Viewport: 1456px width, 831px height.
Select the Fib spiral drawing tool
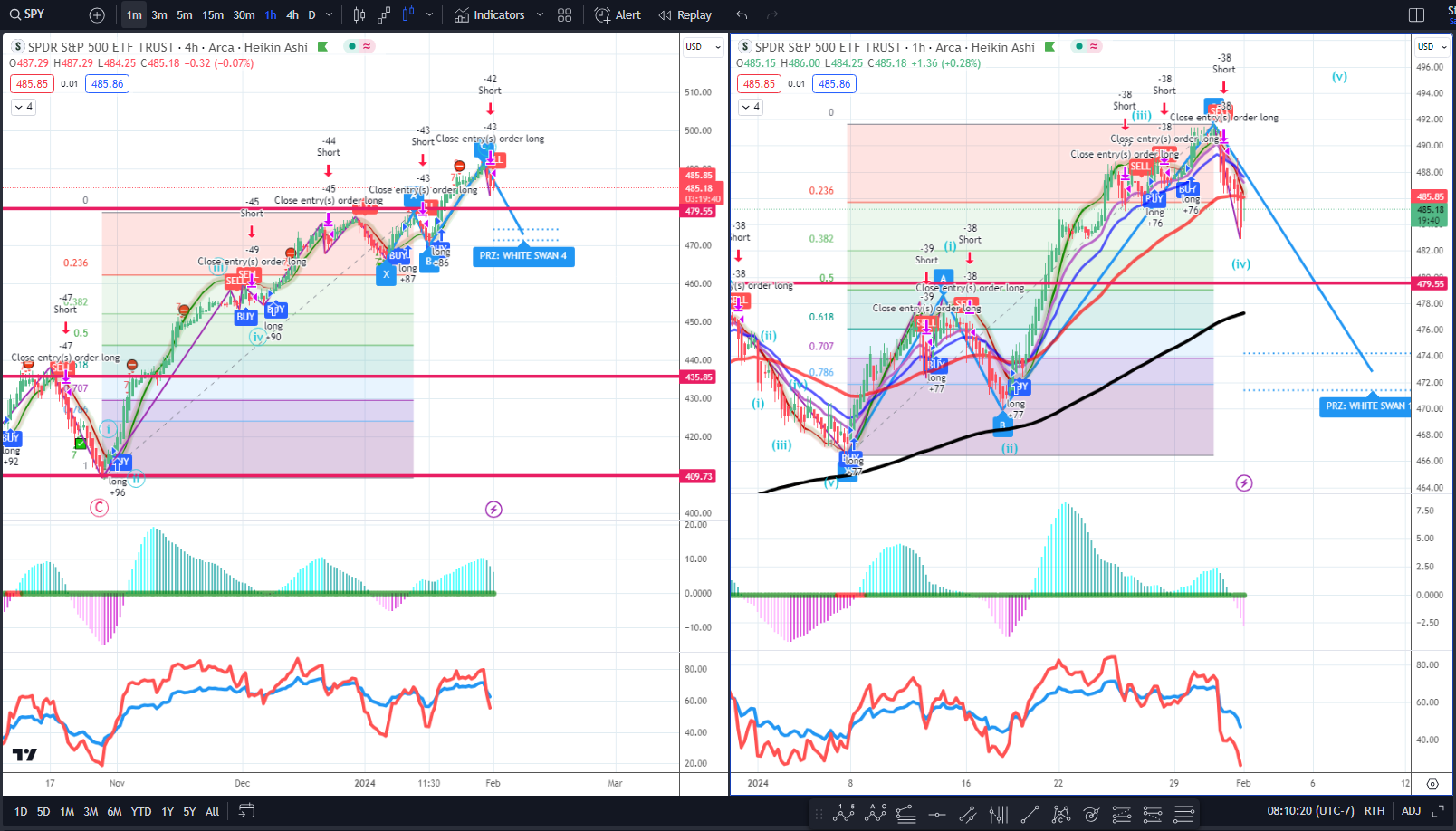[1092, 814]
